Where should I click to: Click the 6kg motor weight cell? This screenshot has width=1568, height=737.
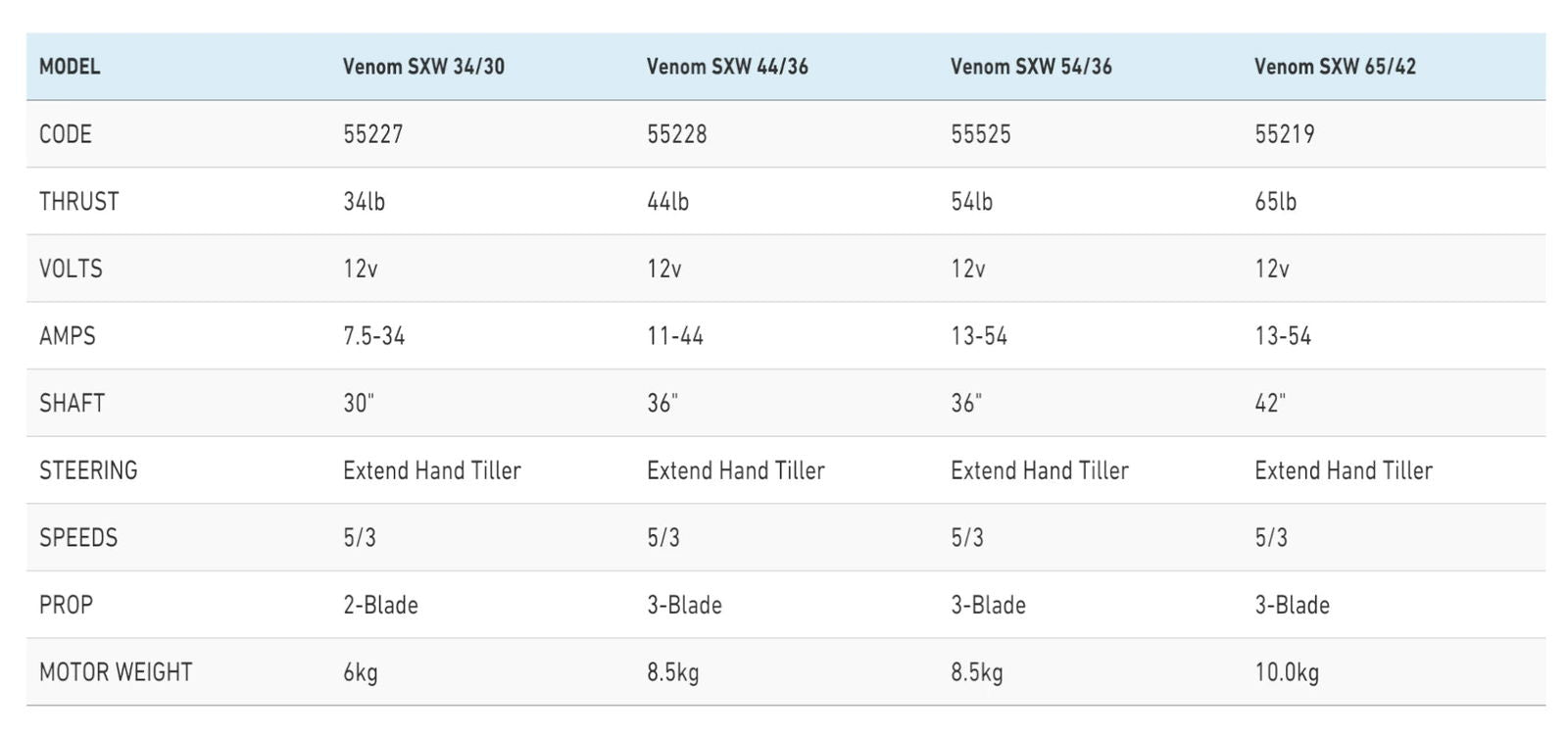(x=360, y=672)
